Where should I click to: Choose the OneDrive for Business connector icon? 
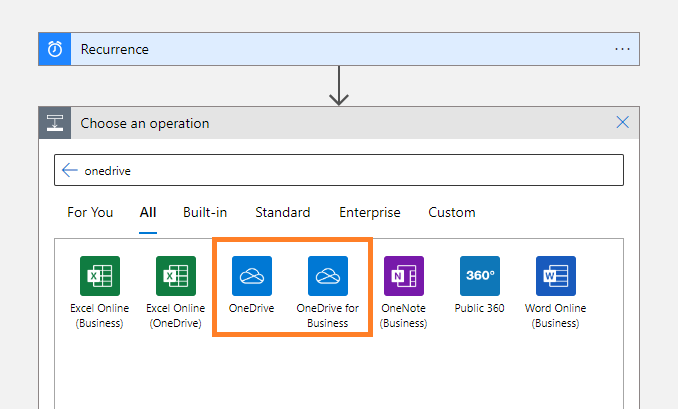(x=328, y=276)
